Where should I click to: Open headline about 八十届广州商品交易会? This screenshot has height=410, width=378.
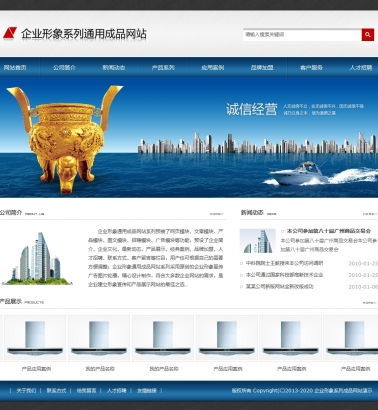click(329, 231)
